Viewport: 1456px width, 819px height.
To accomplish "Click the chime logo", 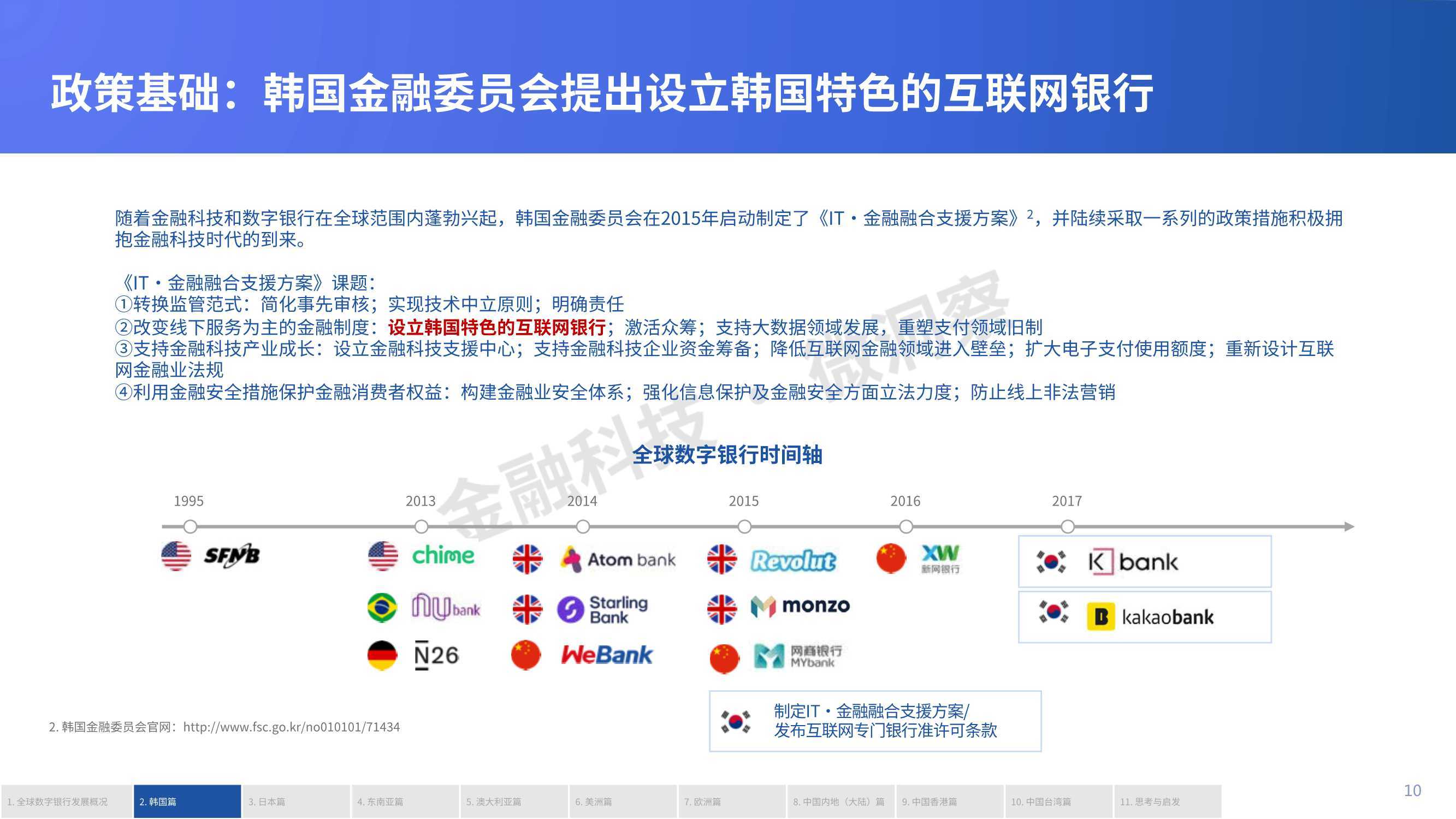I will pyautogui.click(x=443, y=556).
